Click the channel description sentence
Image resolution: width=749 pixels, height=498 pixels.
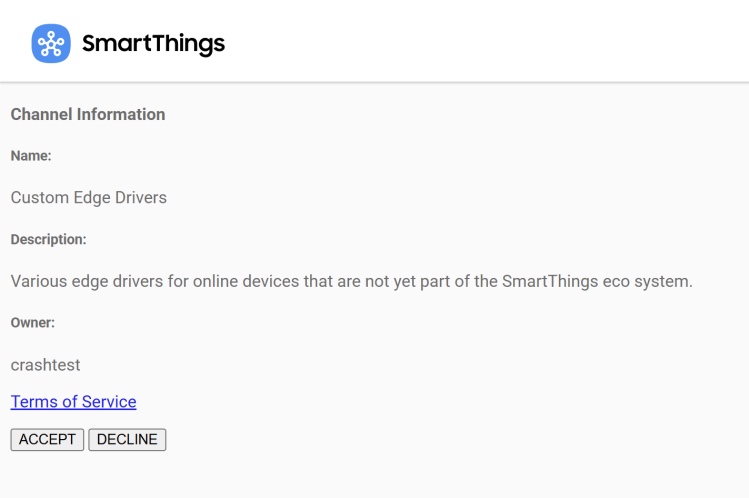tap(351, 281)
